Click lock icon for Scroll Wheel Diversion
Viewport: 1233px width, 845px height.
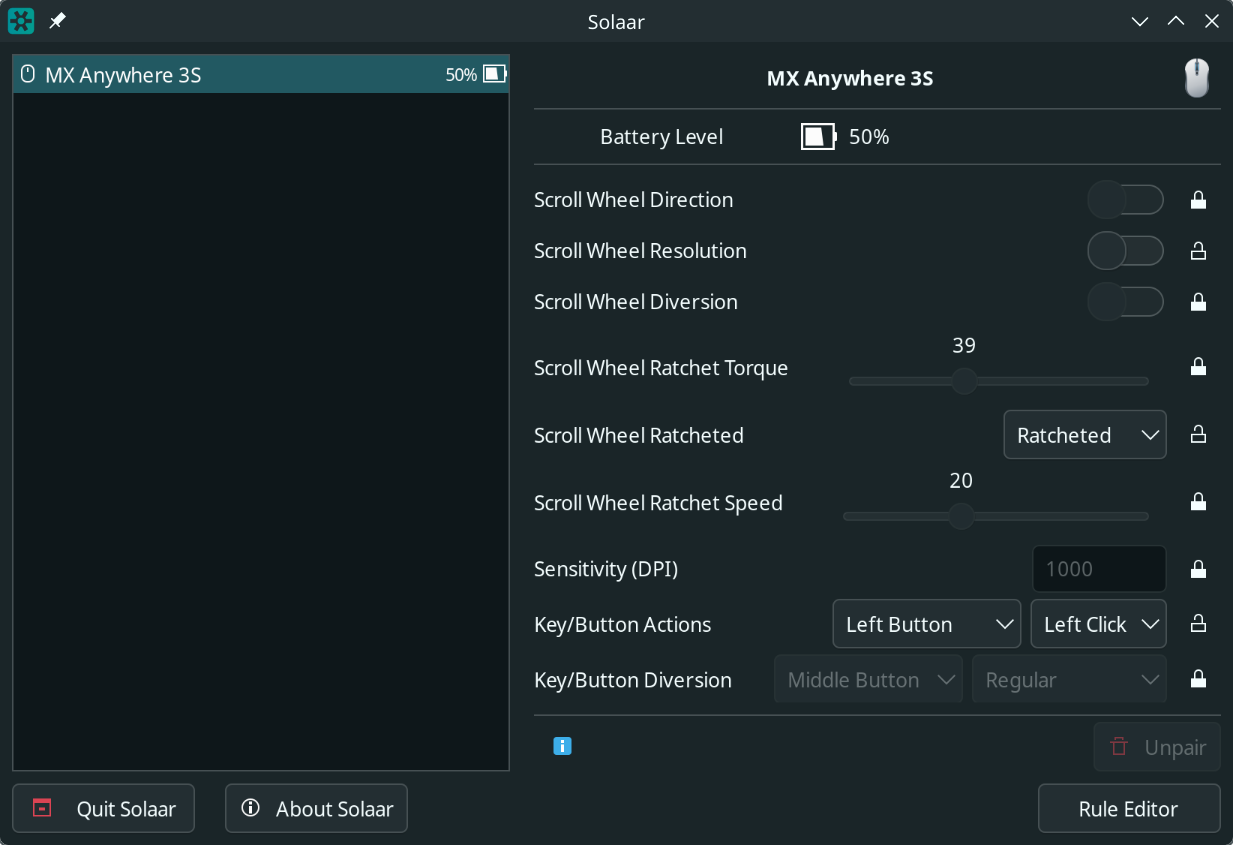[1198, 302]
